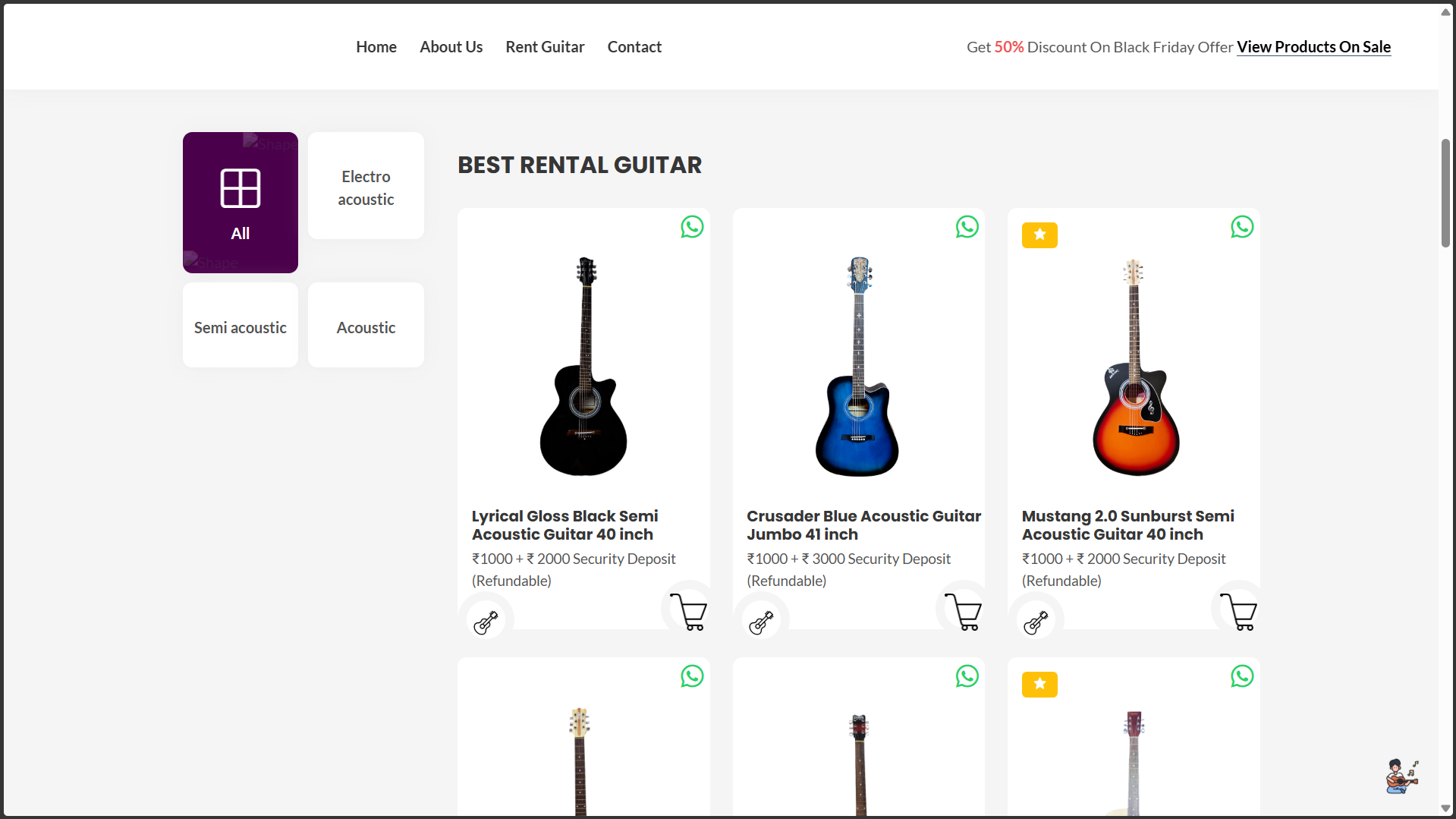Viewport: 1456px width, 819px height.
Task: Click WhatsApp icon on Mustang Sunburst card
Action: tap(1241, 227)
